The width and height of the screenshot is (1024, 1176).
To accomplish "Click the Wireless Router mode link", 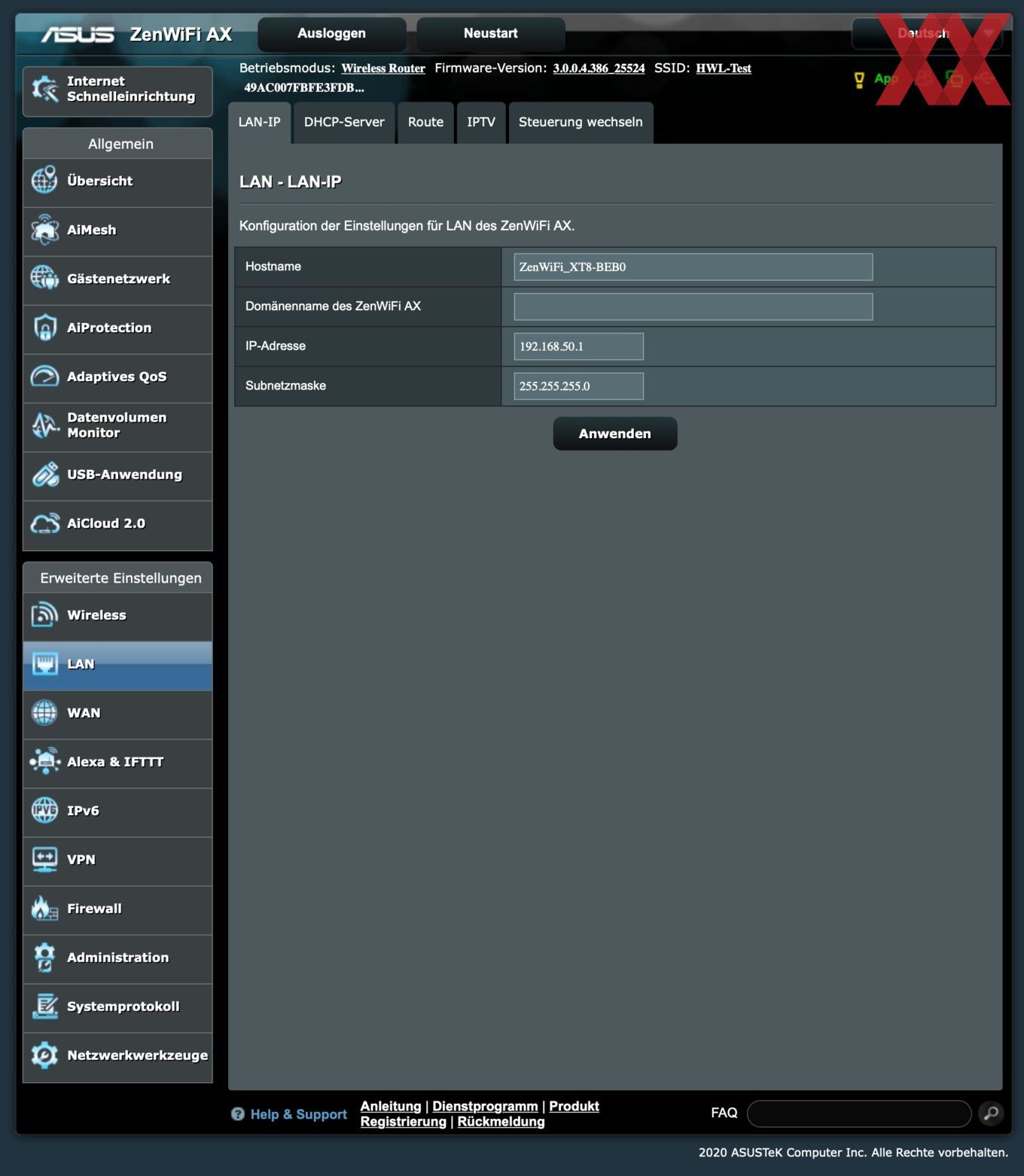I will 383,69.
